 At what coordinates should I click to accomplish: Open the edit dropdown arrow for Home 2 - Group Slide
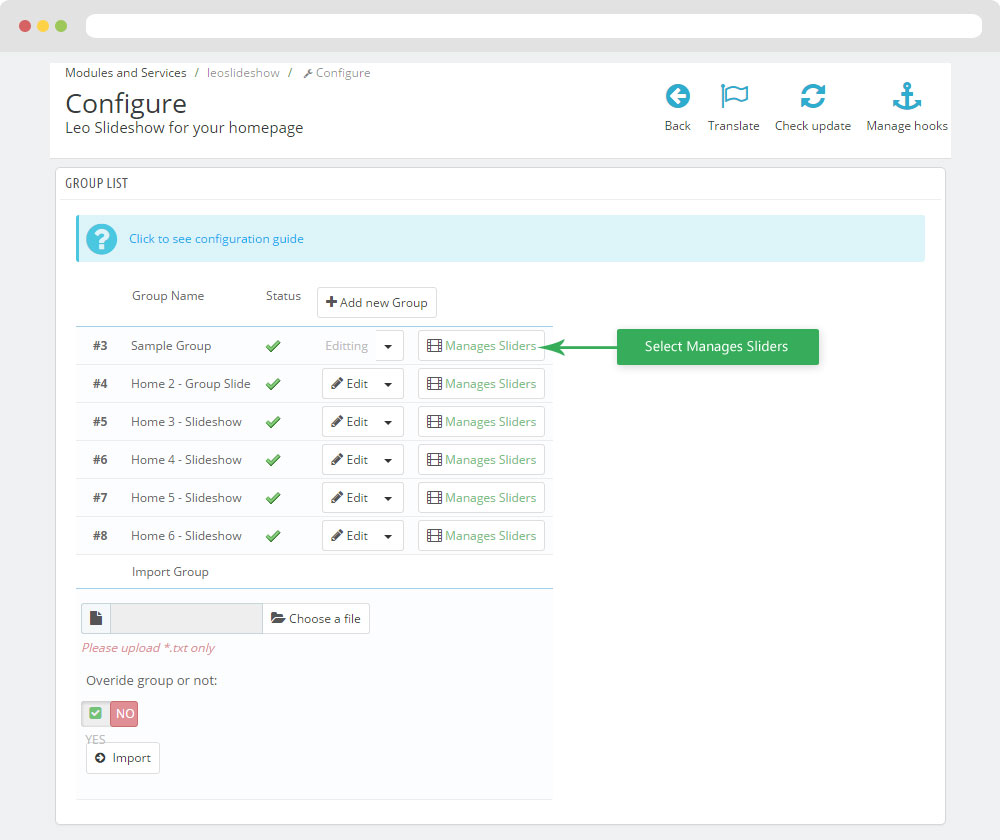pos(388,385)
